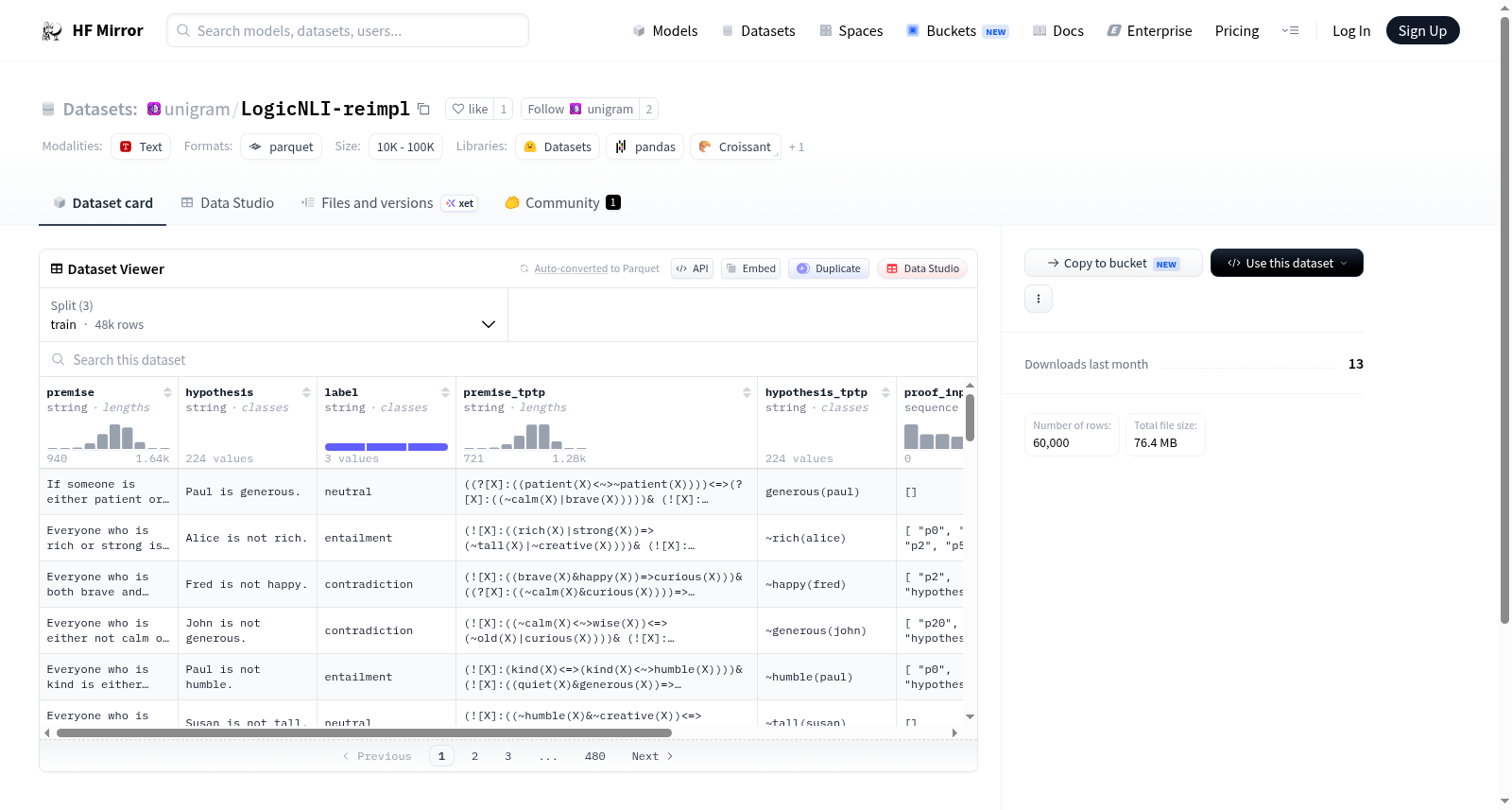The height and width of the screenshot is (810, 1512).
Task: Follow the unigram user
Action: point(580,109)
